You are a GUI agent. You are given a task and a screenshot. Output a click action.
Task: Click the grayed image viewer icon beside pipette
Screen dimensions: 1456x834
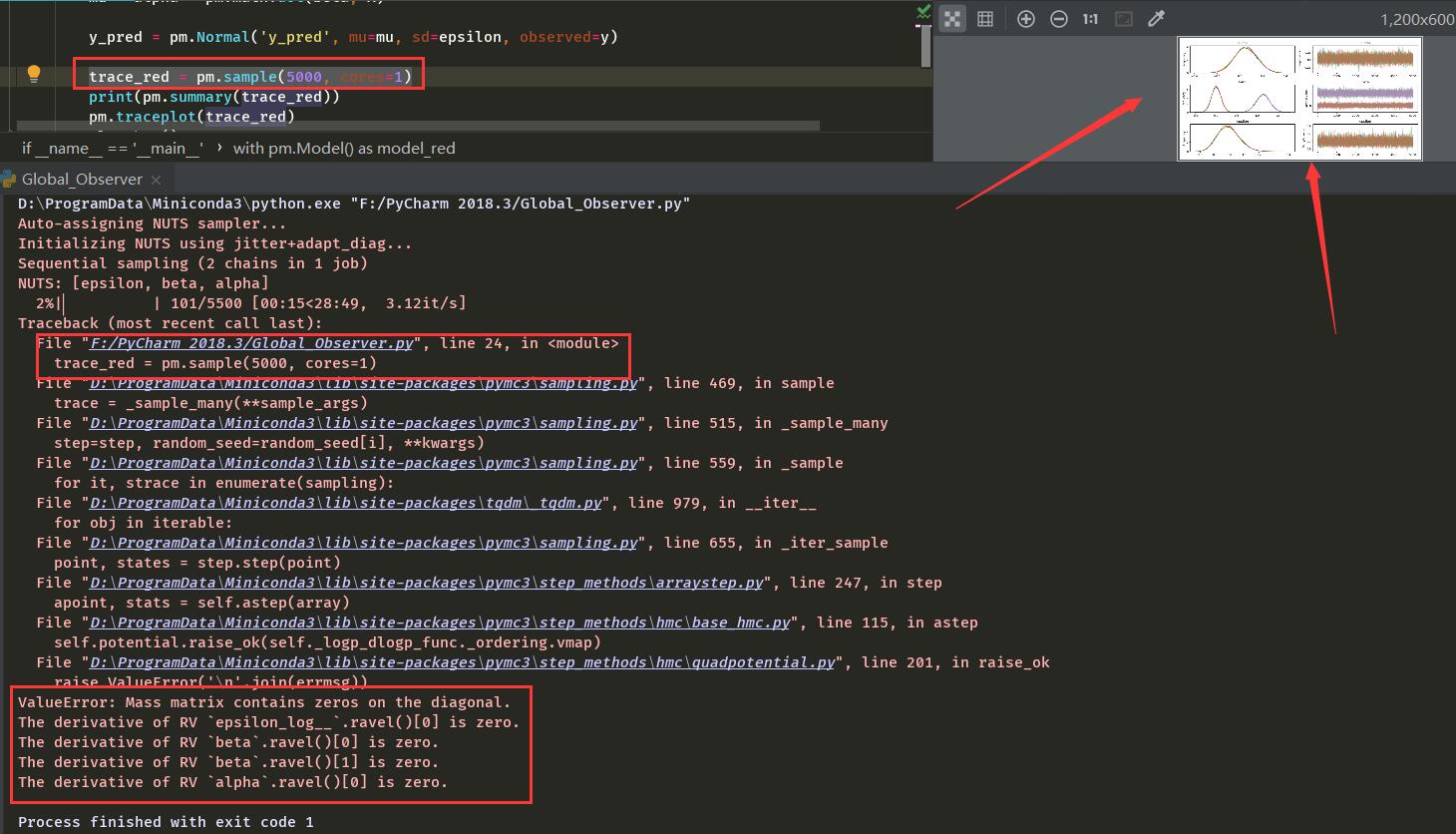click(x=1123, y=18)
